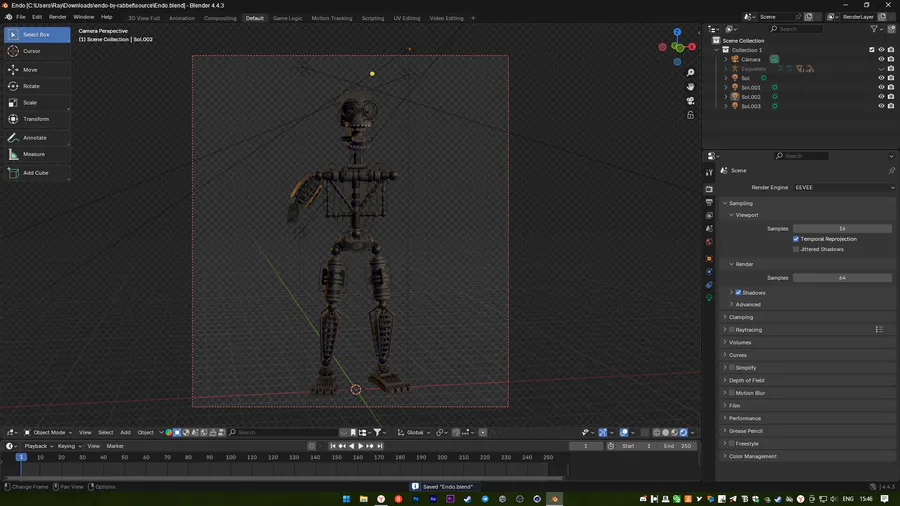Click timeline horizontal scrollbar
Screen dimensions: 900x506
coord(284,477)
